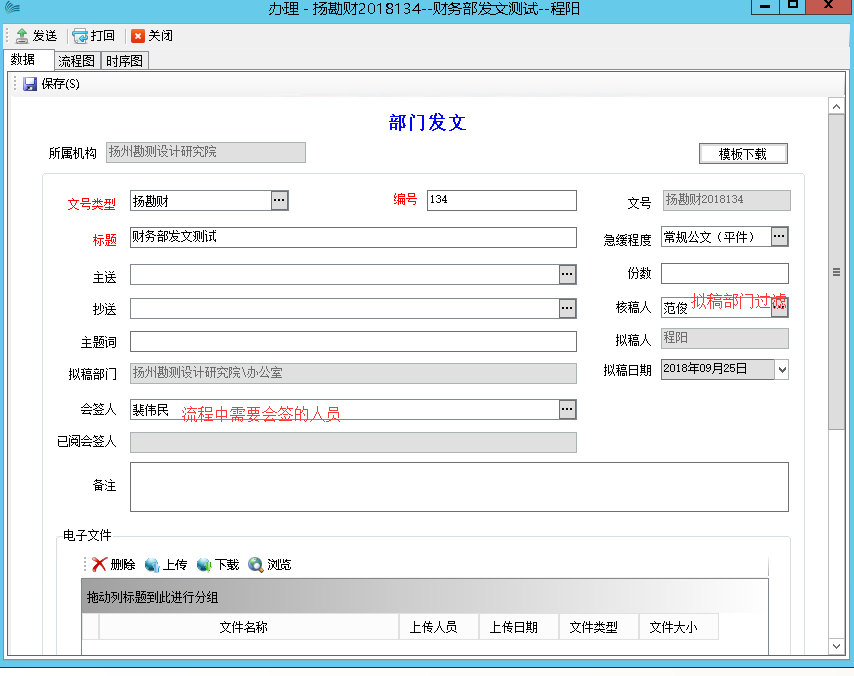The image size is (854, 676).
Task: Open the 会签人 ellipsis selector
Action: click(567, 409)
